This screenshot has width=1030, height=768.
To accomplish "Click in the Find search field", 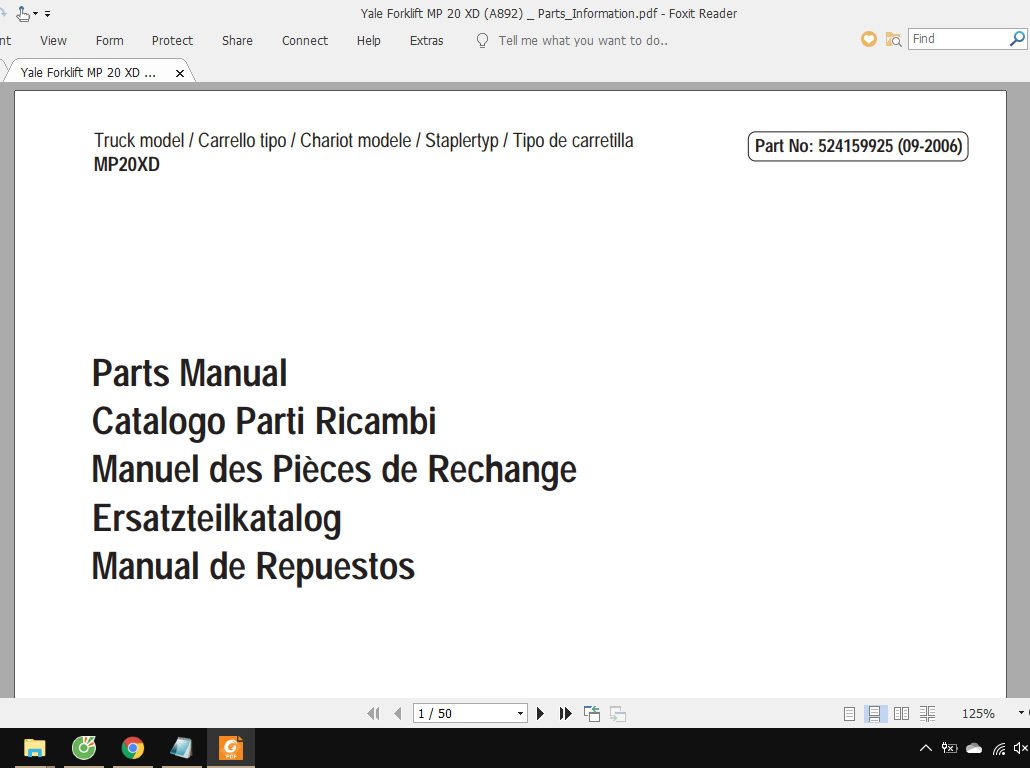I will point(958,39).
